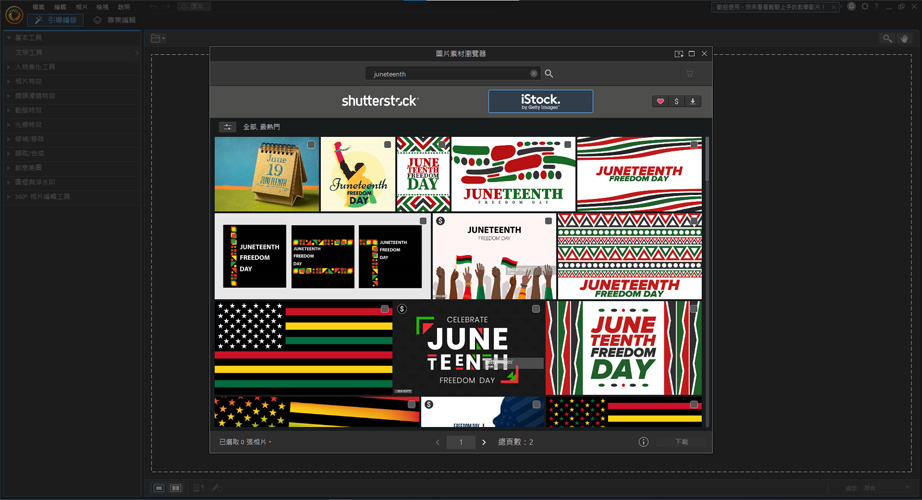Open the 檔案 menu

point(39,7)
